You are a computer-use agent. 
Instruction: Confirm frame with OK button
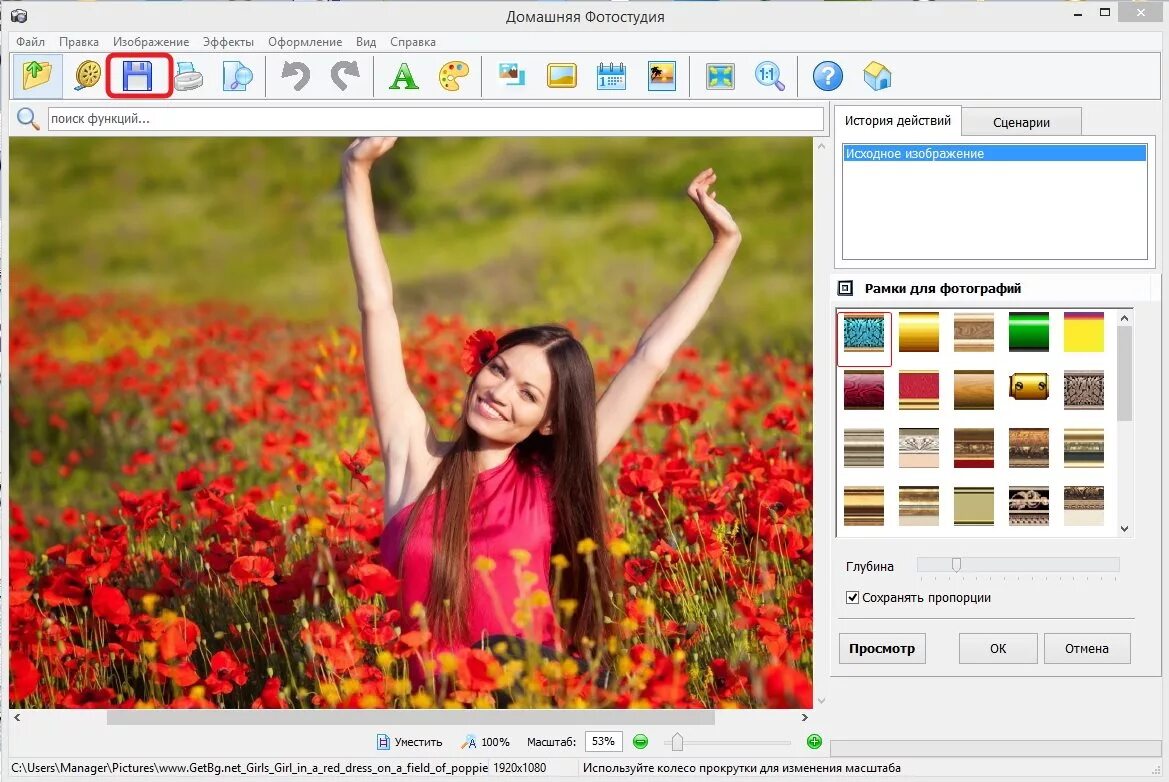click(998, 649)
